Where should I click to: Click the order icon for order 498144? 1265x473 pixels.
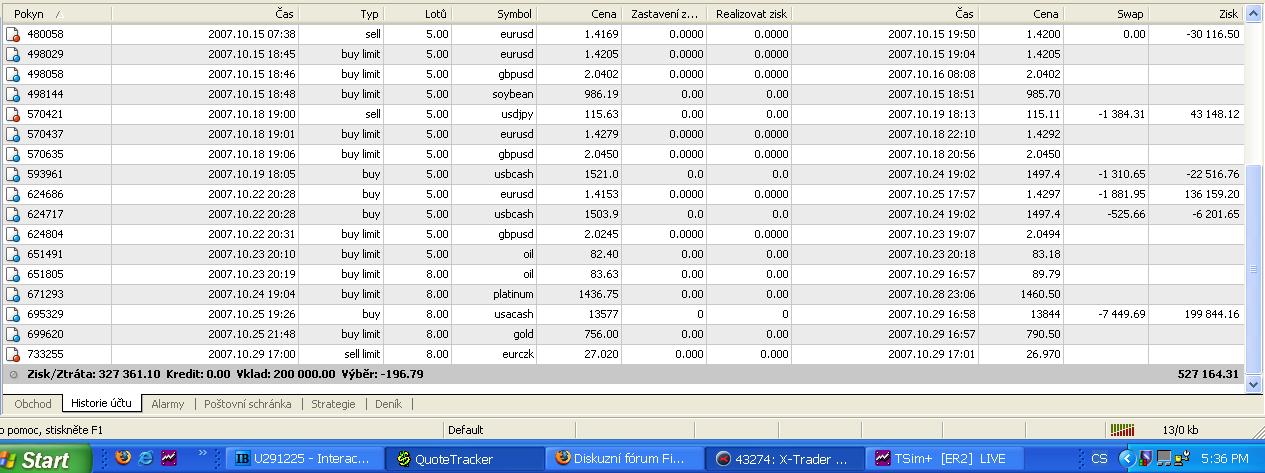[13, 94]
